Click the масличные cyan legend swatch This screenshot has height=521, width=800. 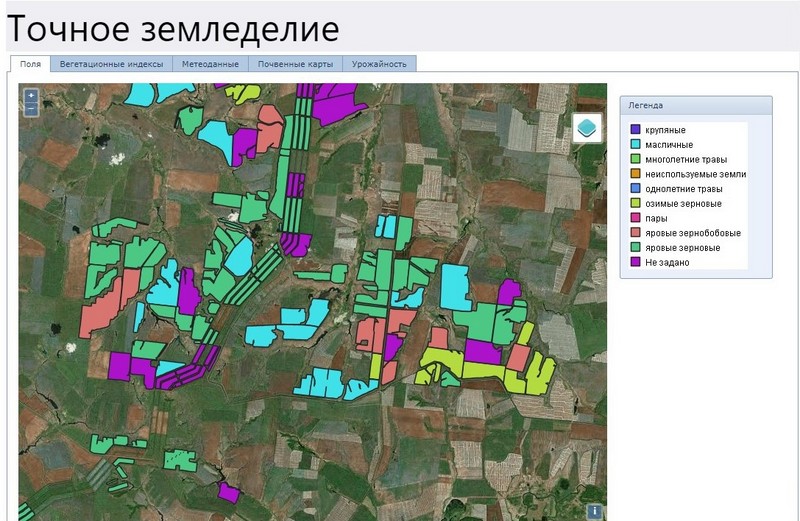pyautogui.click(x=635, y=144)
